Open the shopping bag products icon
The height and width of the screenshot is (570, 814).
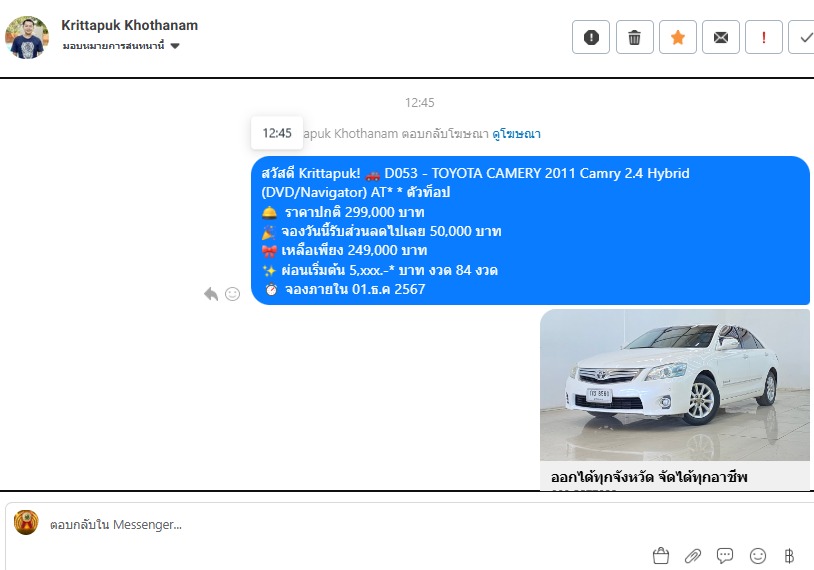click(x=661, y=555)
